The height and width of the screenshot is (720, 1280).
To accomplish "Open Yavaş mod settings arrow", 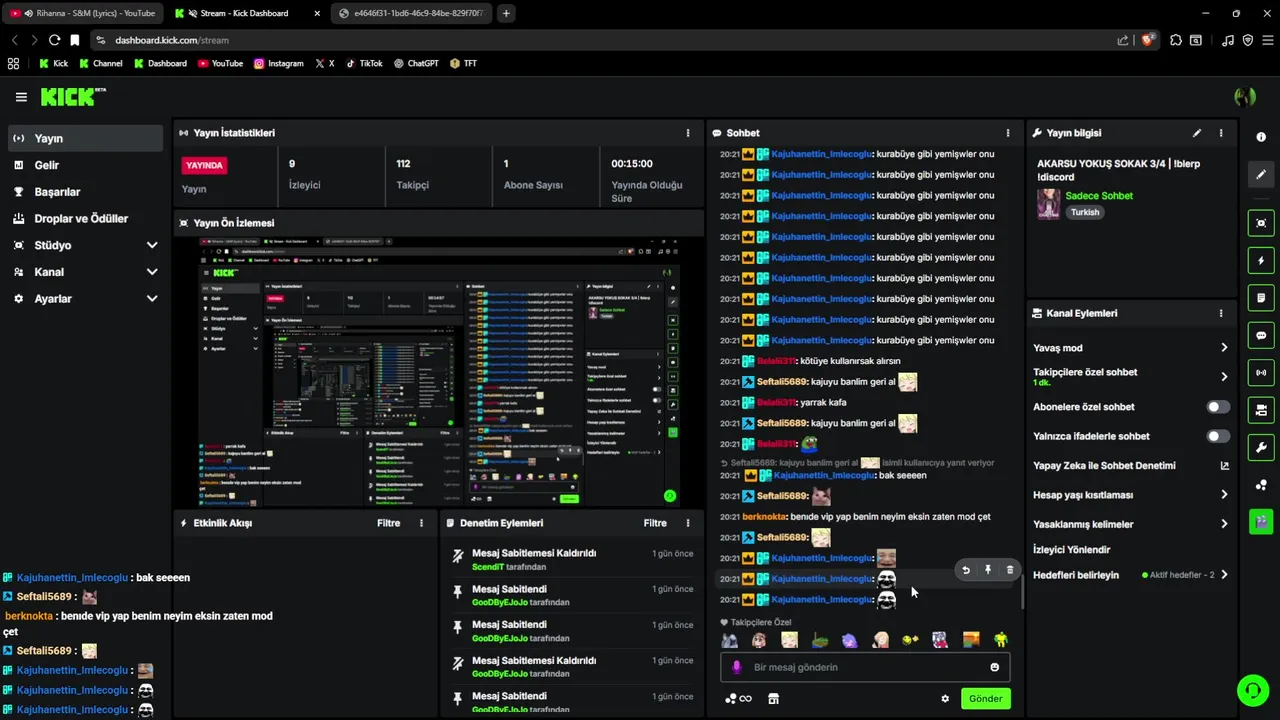I will tap(1224, 348).
